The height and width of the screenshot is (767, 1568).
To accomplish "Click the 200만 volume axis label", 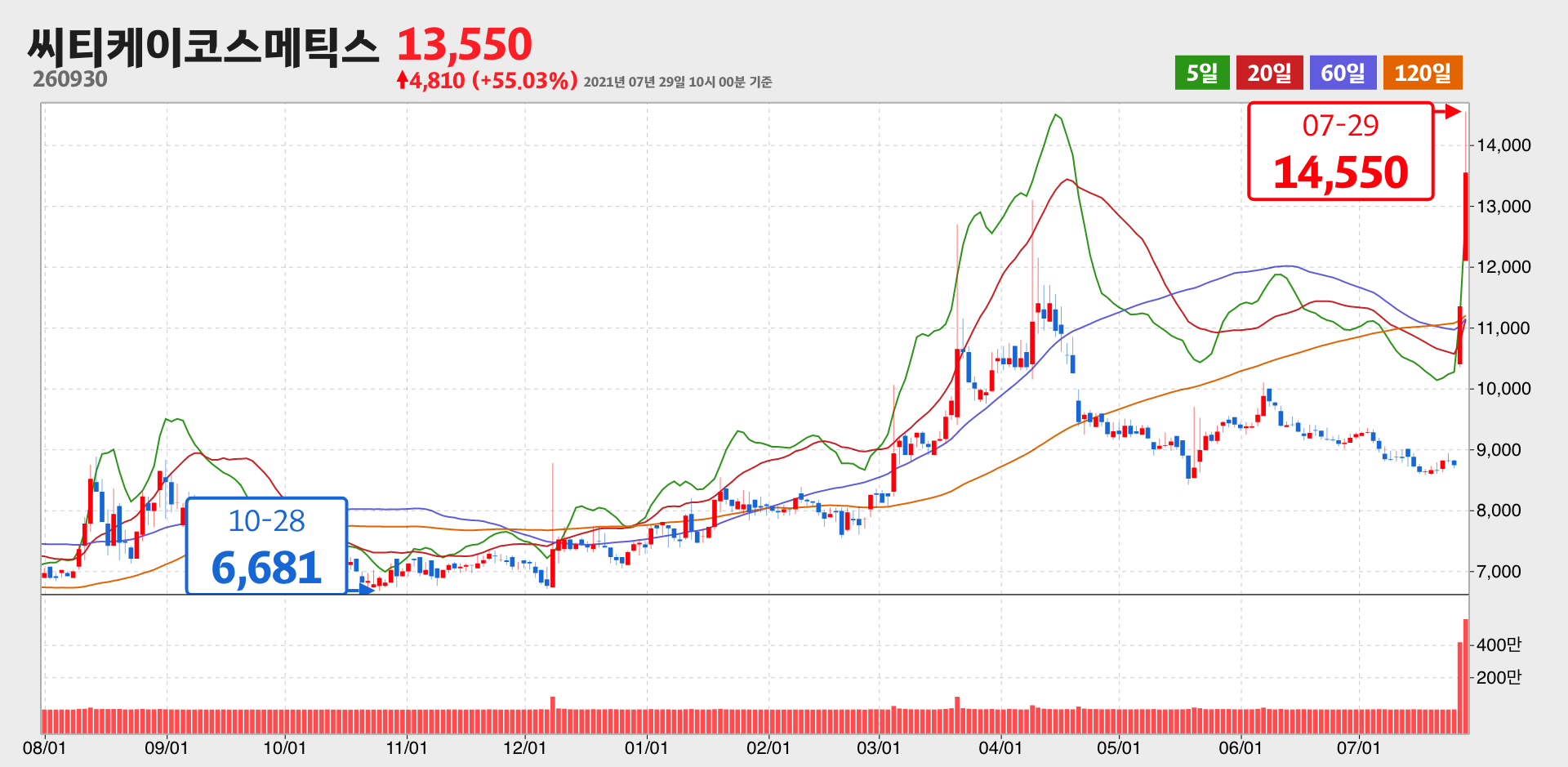I will (x=1499, y=677).
